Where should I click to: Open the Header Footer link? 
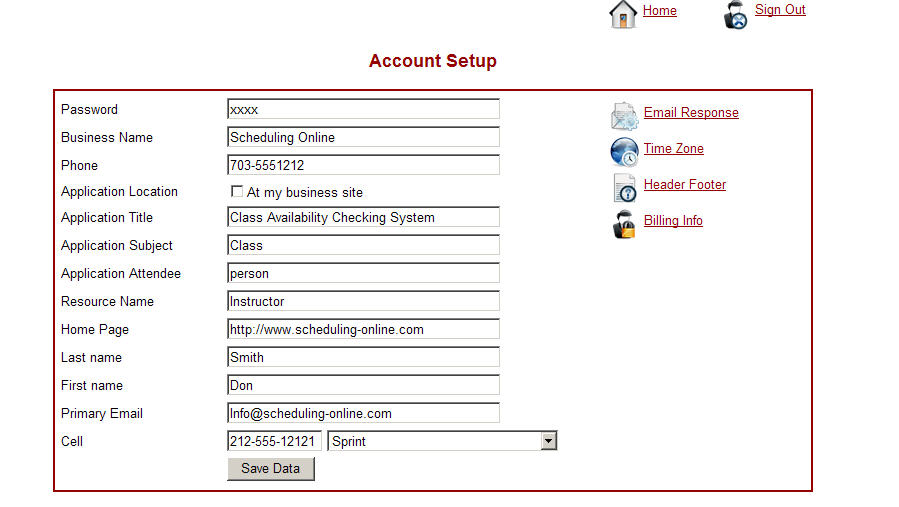tap(685, 185)
